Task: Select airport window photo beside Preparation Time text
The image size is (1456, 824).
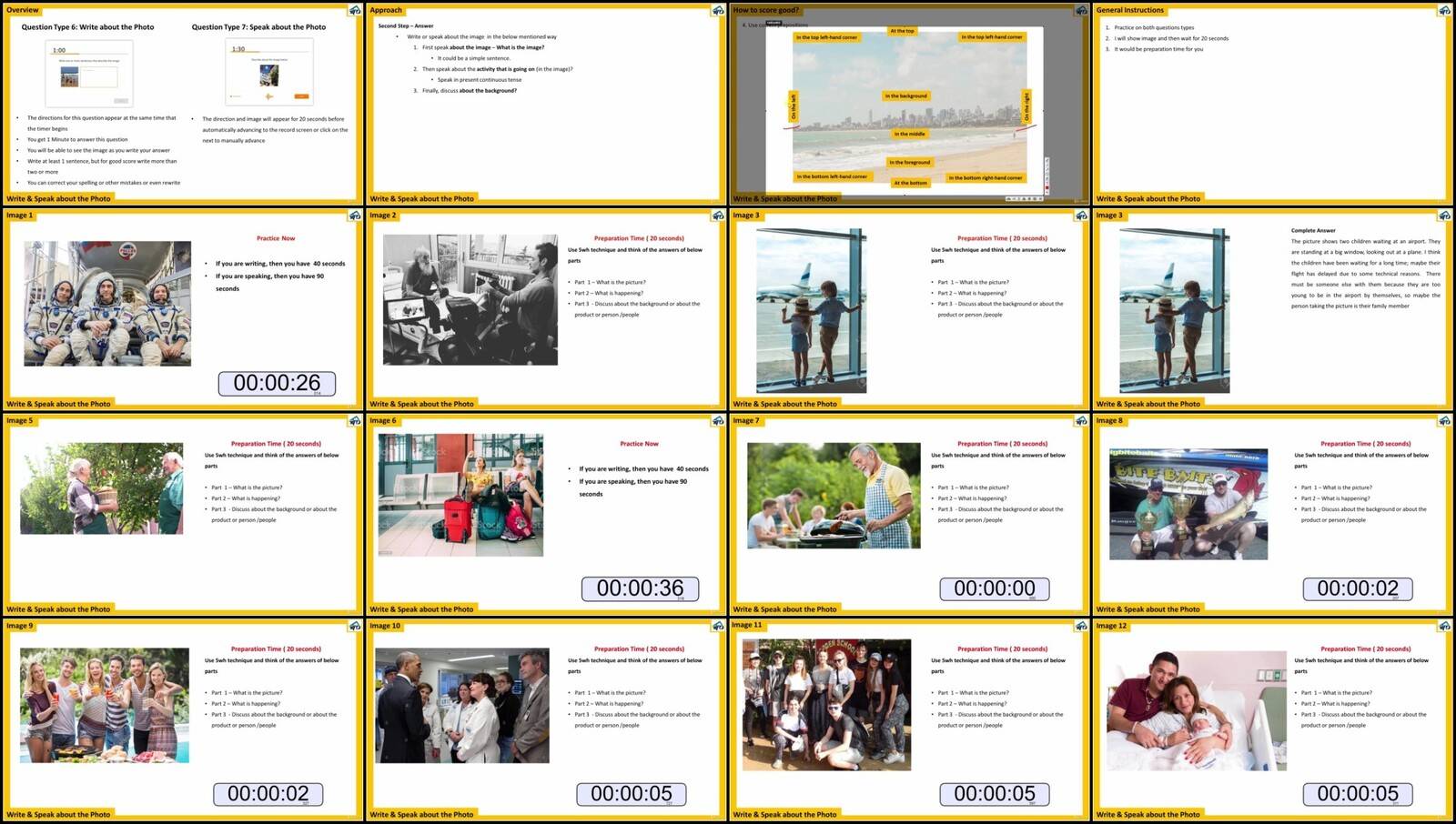Action: point(811,311)
